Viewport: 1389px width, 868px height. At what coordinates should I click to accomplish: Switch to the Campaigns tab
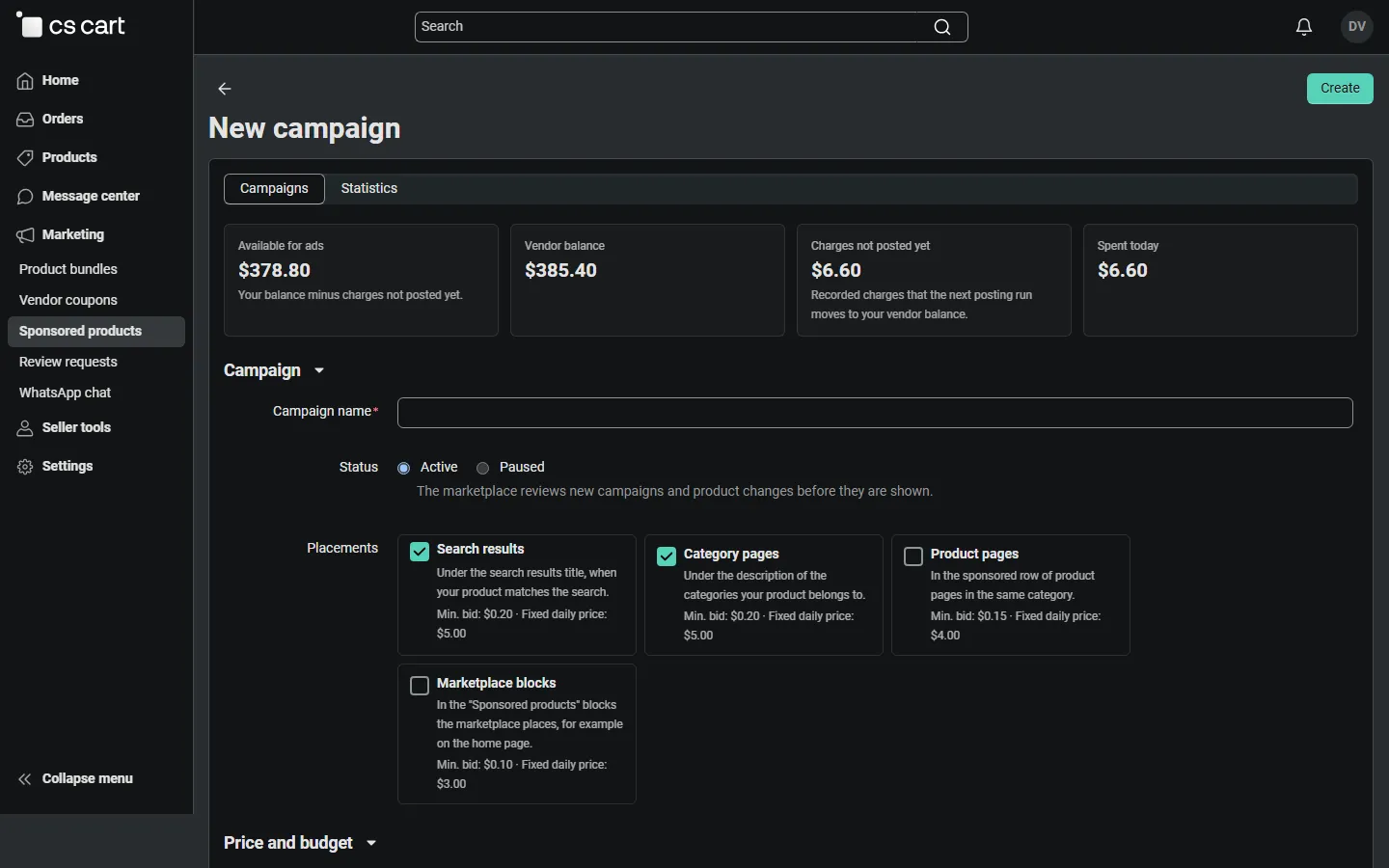275,189
